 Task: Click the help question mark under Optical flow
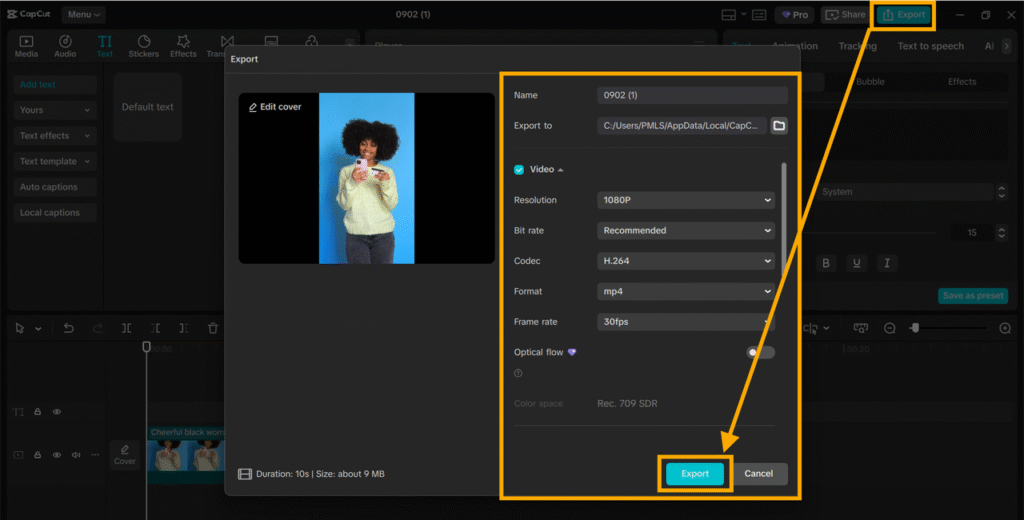click(518, 373)
